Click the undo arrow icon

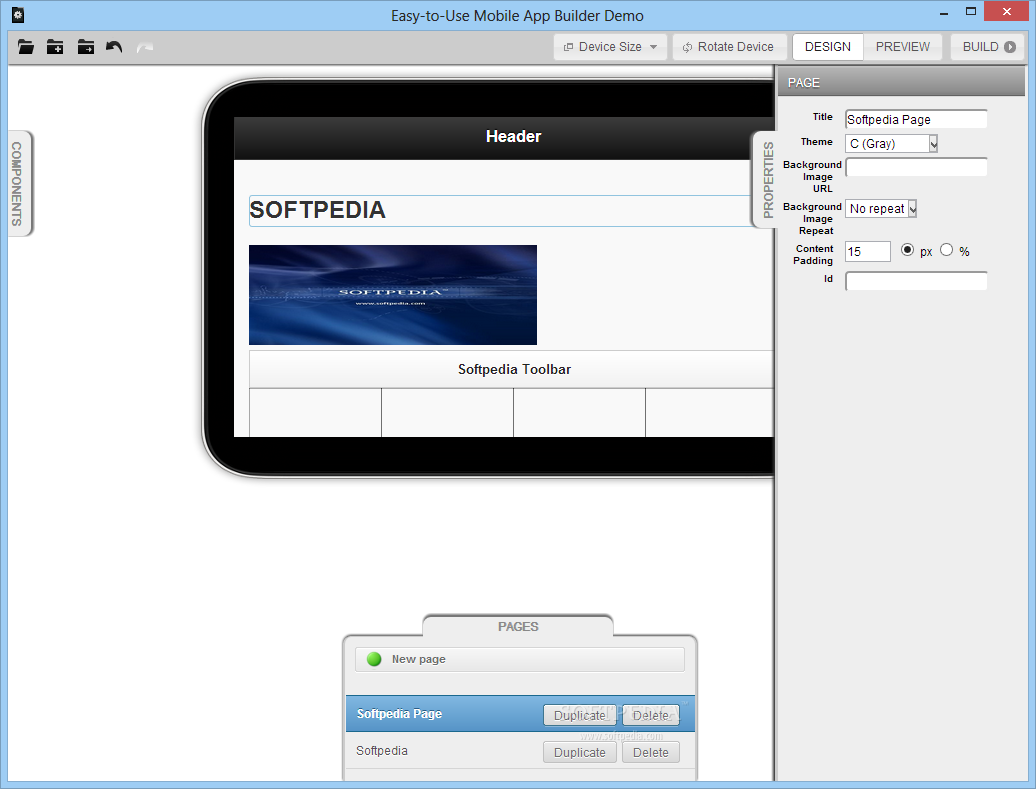114,47
